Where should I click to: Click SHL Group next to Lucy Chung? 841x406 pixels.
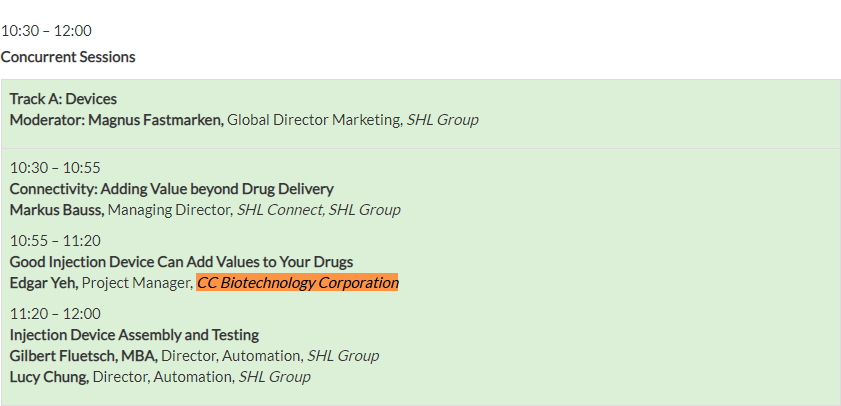[275, 377]
